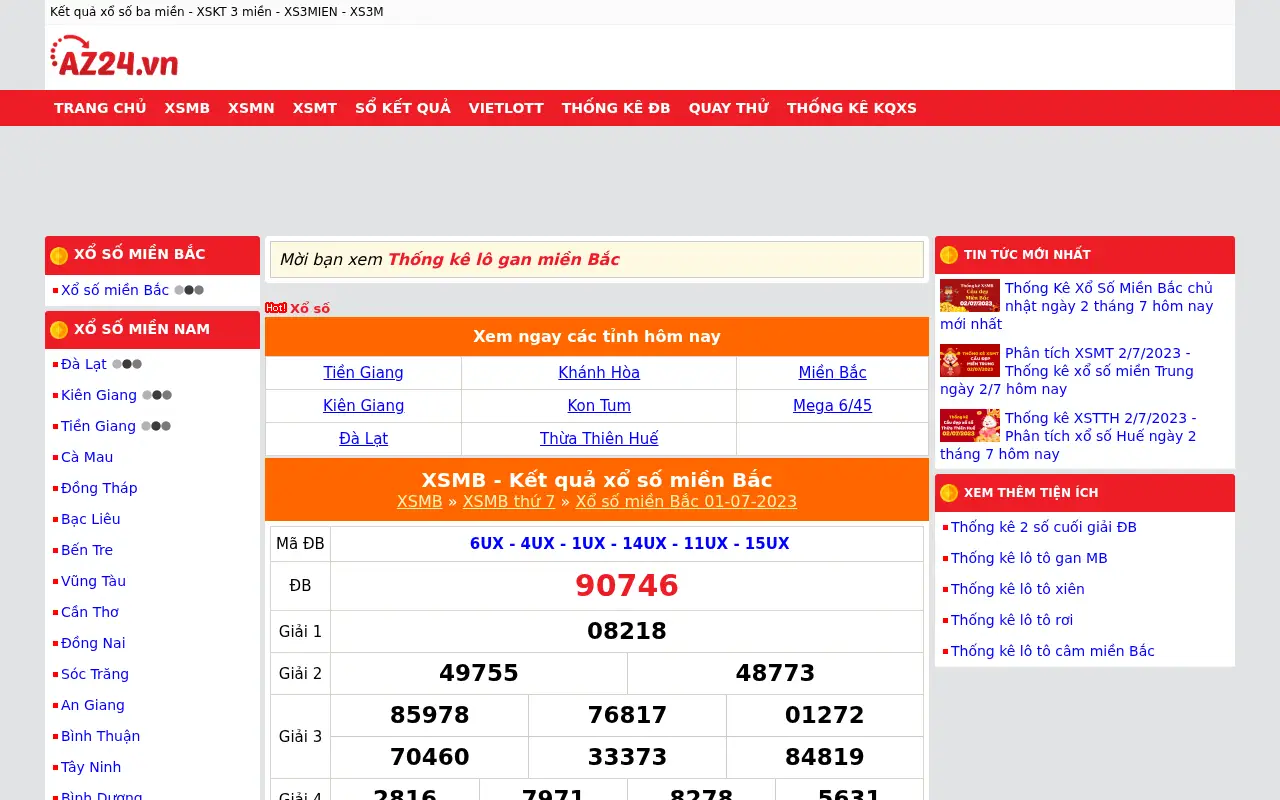This screenshot has width=1280, height=800.
Task: Click XSMB thứ 7 breadcrumb link
Action: coord(509,502)
